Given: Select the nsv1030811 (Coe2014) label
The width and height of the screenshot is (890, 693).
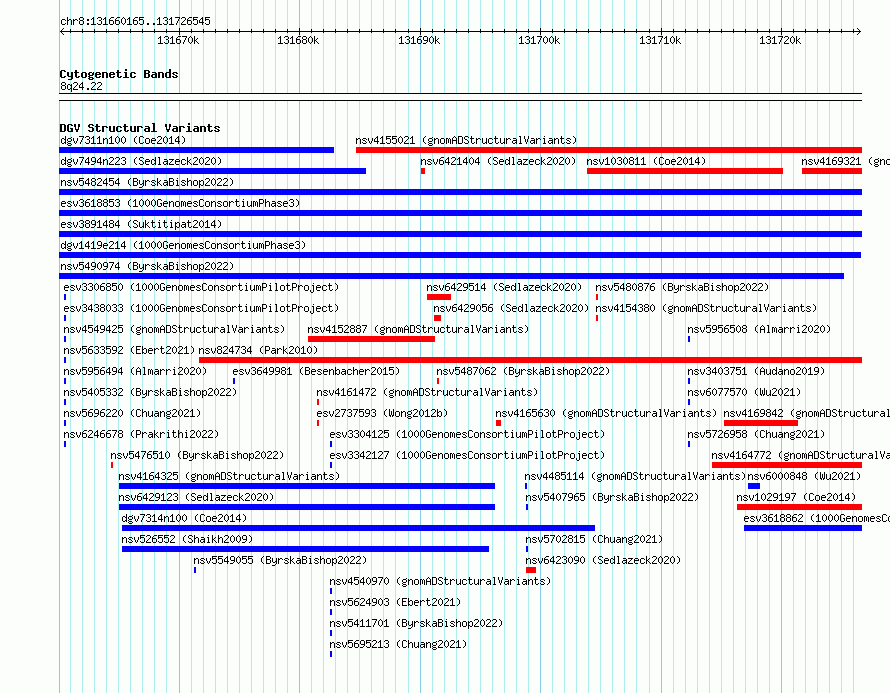Looking at the screenshot, I should (x=646, y=161).
